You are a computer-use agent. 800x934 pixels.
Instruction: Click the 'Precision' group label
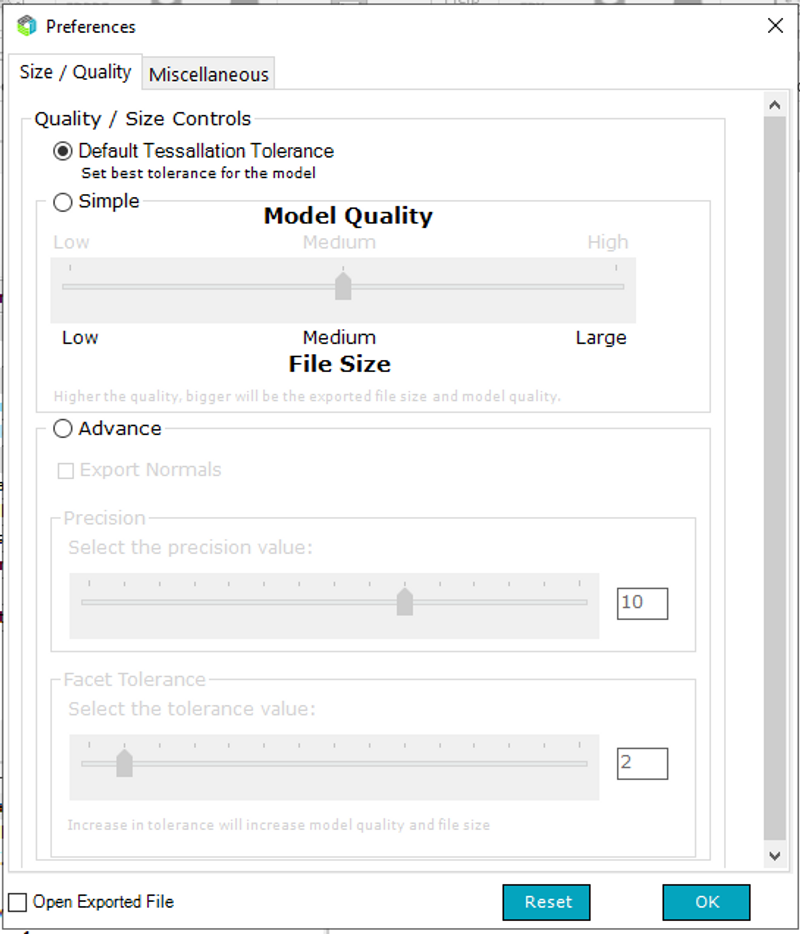pos(105,518)
